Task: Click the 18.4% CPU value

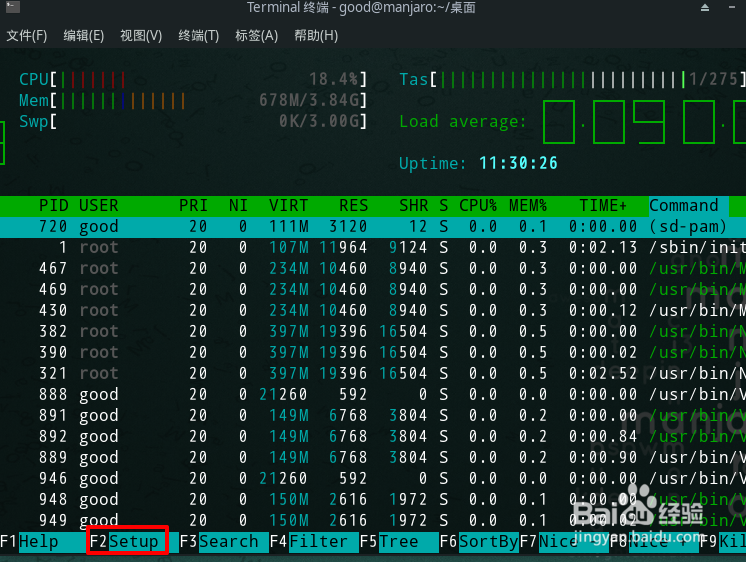Action: 334,79
